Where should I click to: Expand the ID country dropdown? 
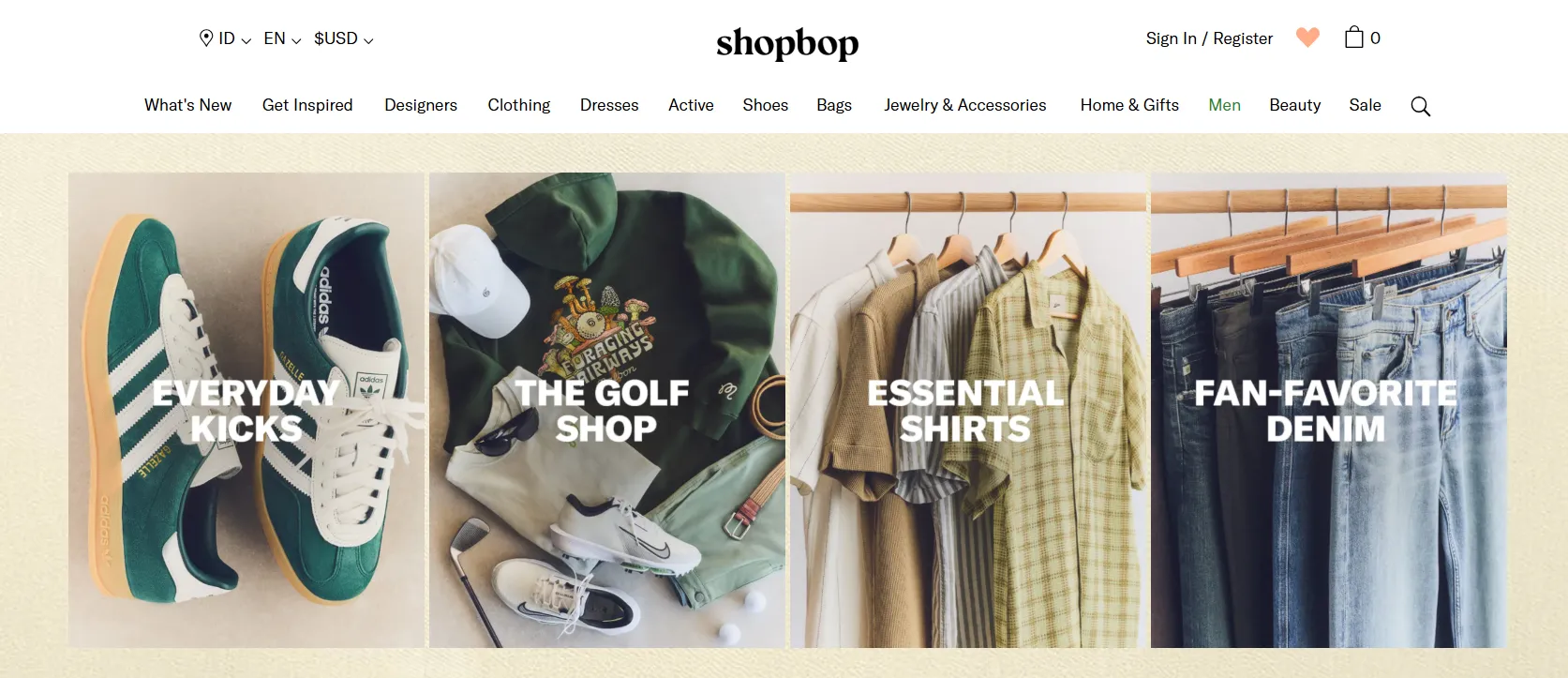pos(234,38)
